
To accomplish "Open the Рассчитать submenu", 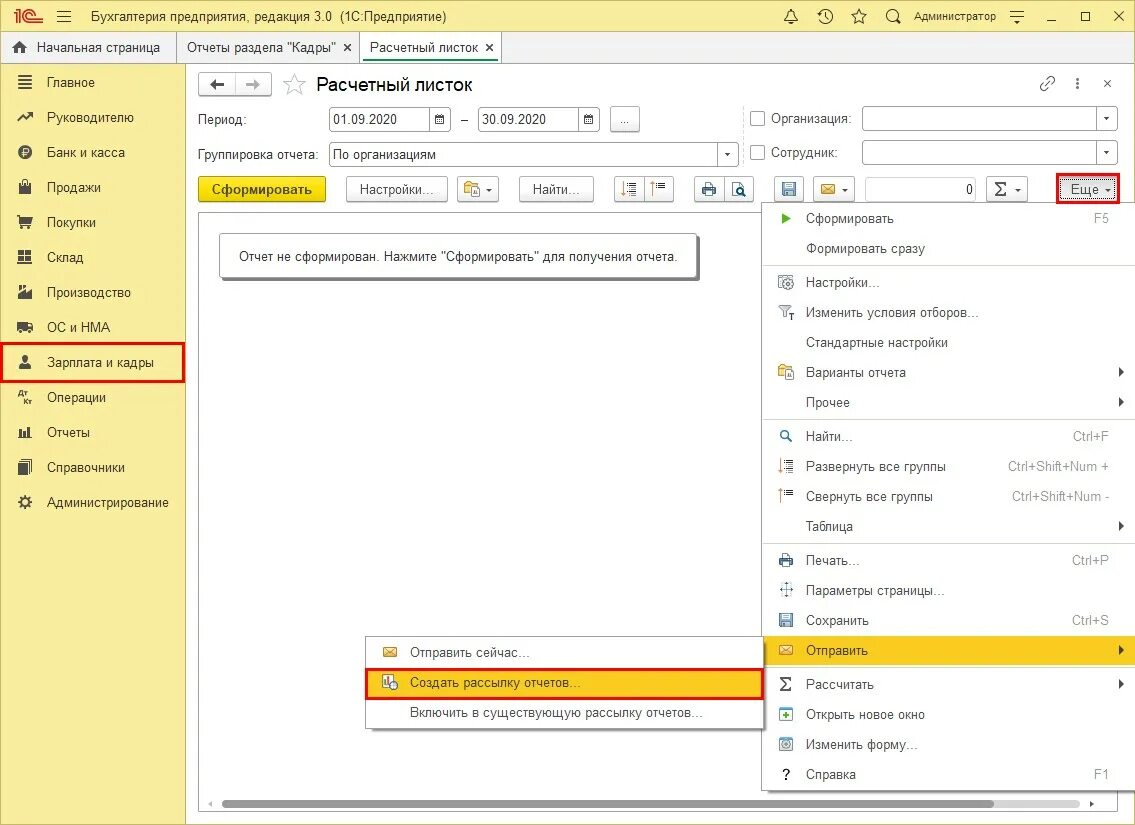I will [x=948, y=684].
